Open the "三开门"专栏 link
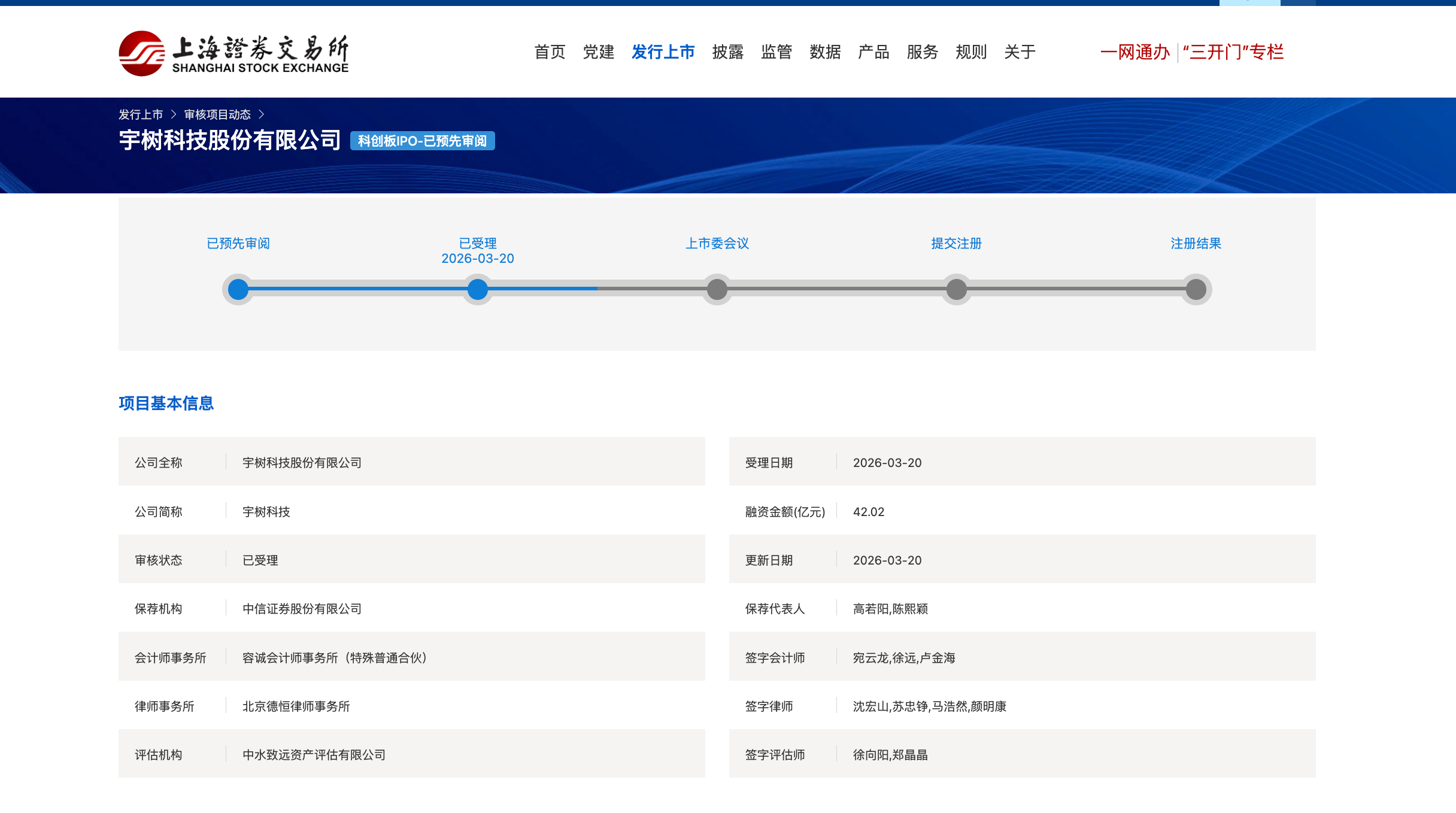Image resolution: width=1456 pixels, height=813 pixels. (x=1233, y=52)
